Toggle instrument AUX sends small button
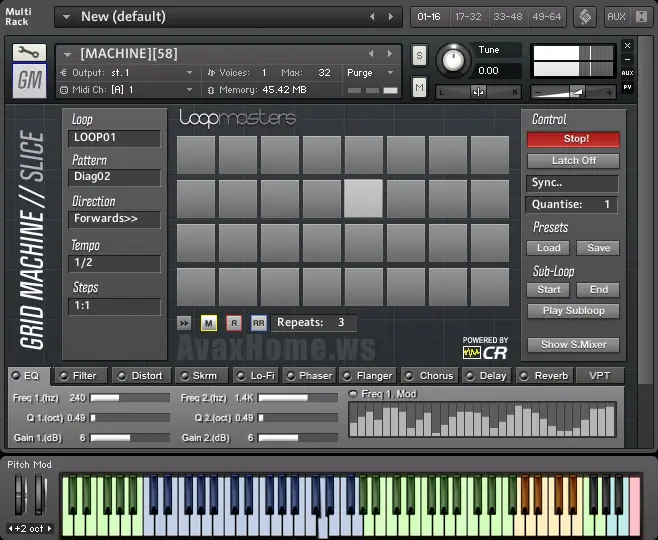The image size is (658, 540). tap(627, 73)
